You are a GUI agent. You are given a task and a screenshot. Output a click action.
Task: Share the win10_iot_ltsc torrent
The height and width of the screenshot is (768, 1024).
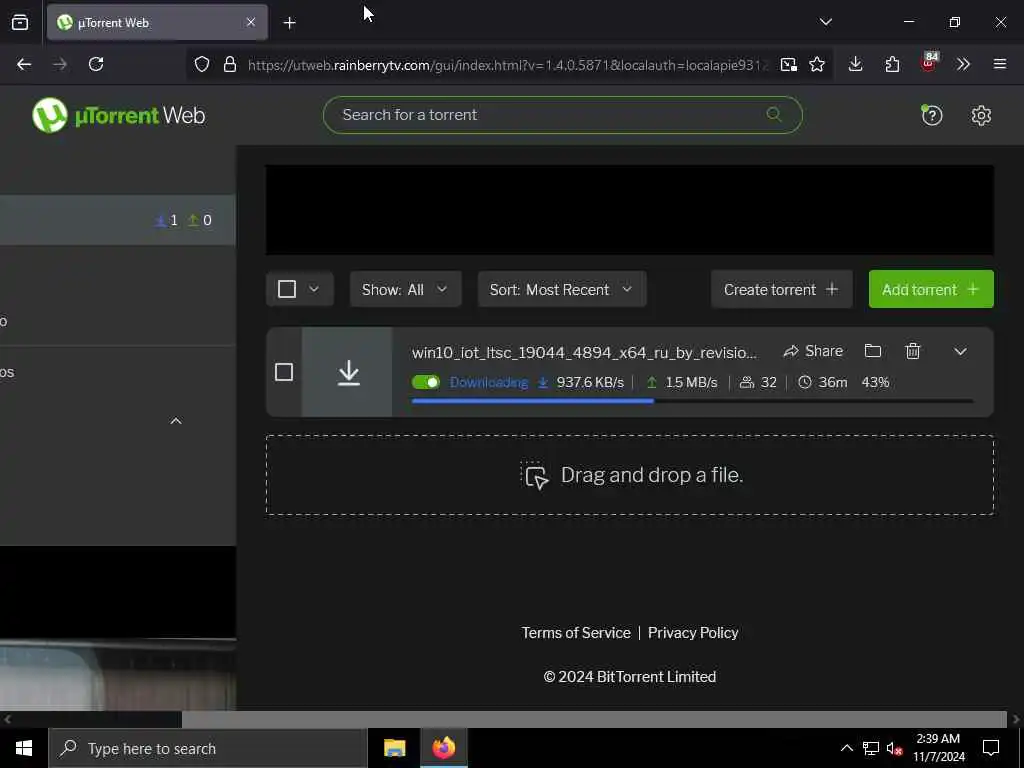813,351
